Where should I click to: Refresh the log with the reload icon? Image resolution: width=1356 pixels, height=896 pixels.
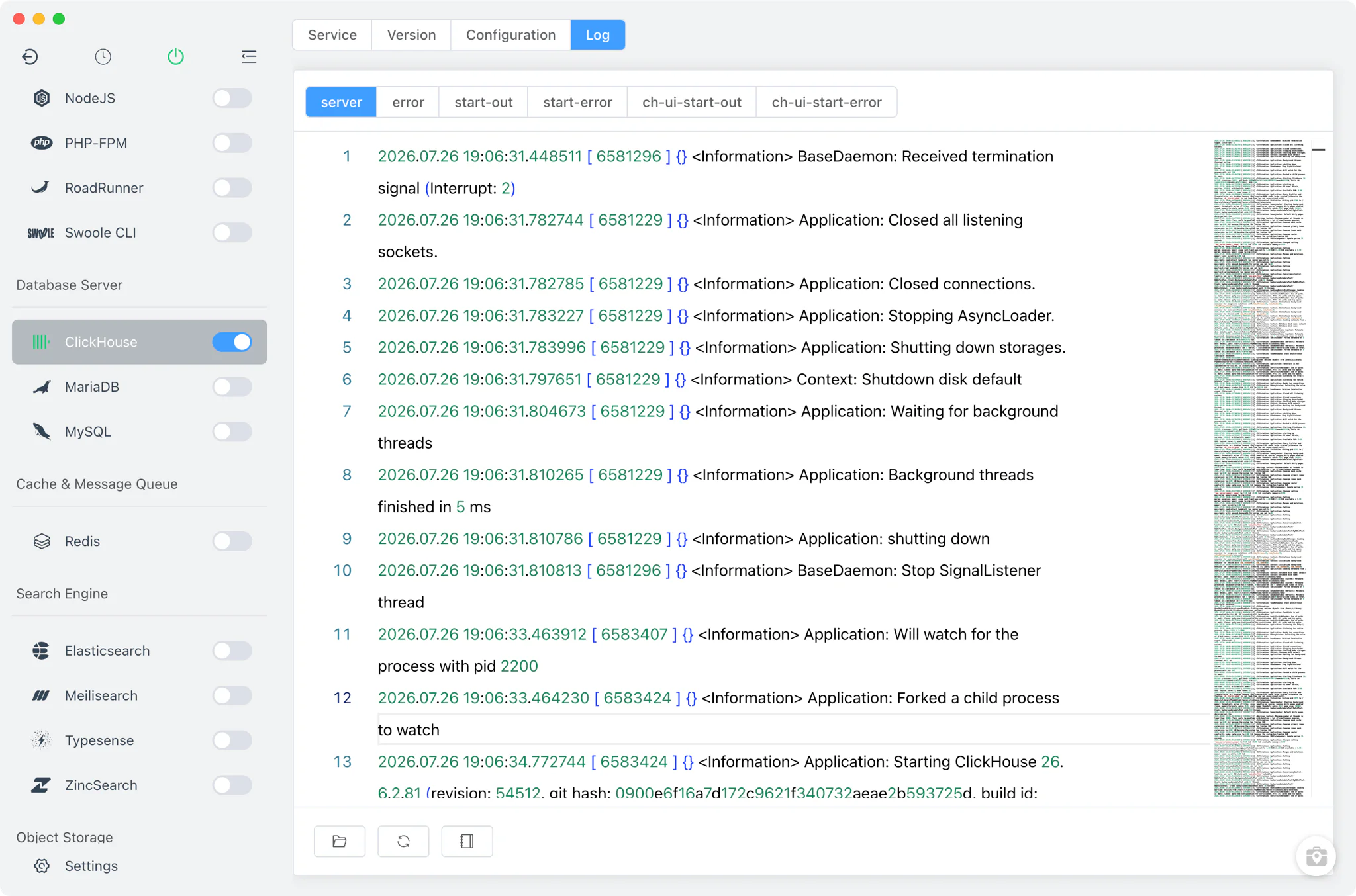[403, 841]
